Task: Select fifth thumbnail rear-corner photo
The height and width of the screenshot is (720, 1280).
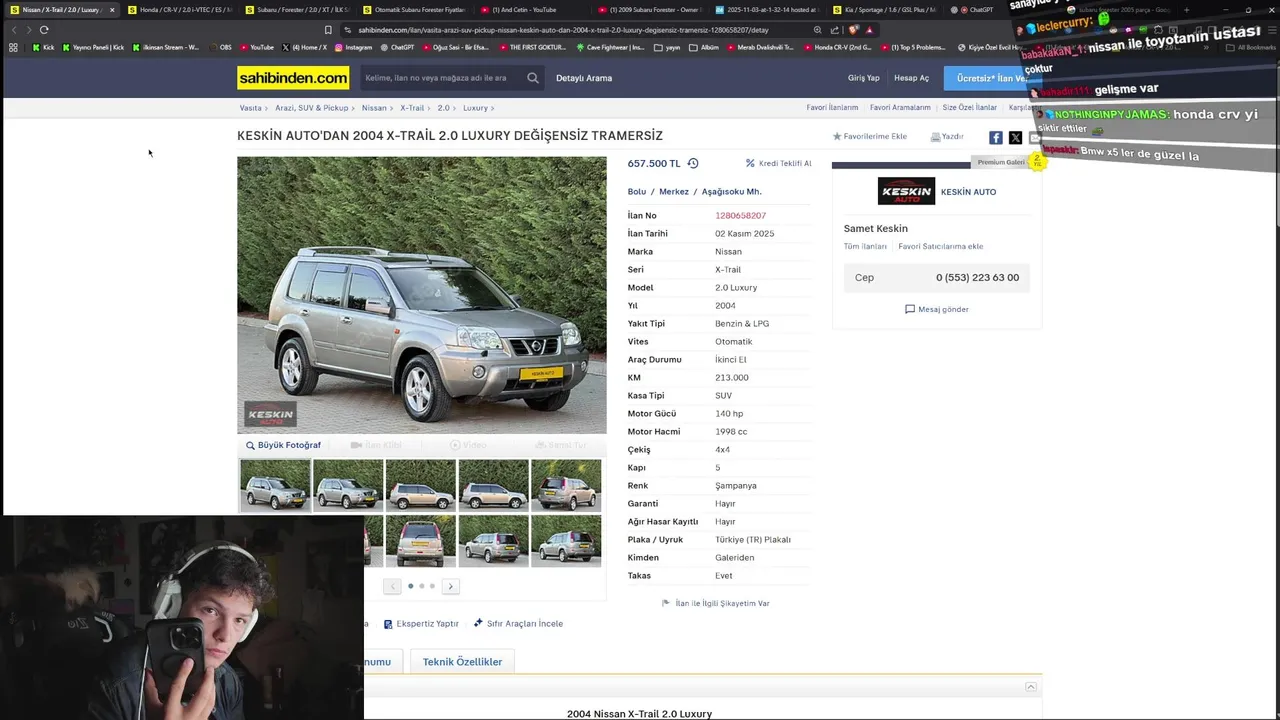Action: point(566,485)
